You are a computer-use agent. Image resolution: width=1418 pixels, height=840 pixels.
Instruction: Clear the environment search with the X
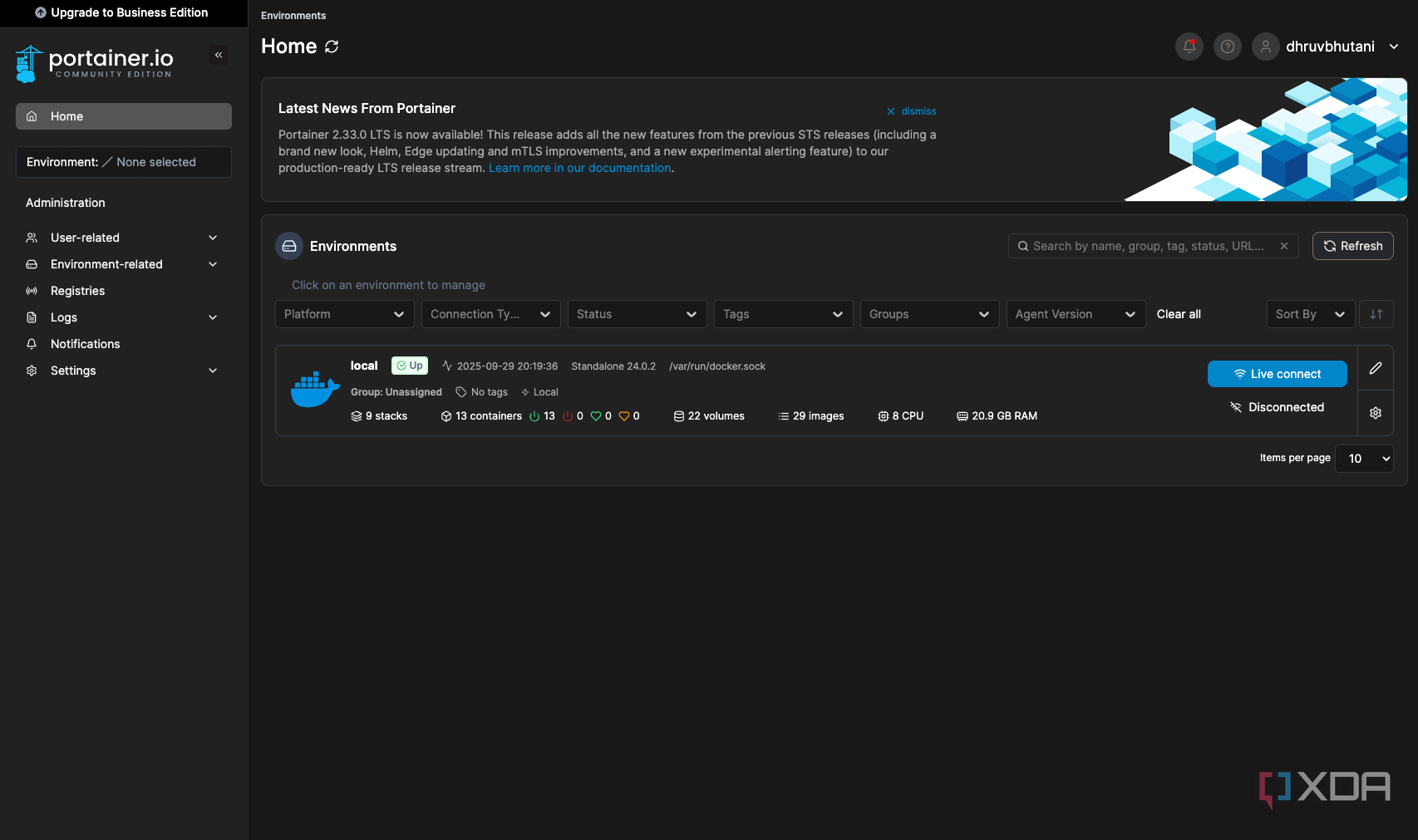click(1284, 246)
